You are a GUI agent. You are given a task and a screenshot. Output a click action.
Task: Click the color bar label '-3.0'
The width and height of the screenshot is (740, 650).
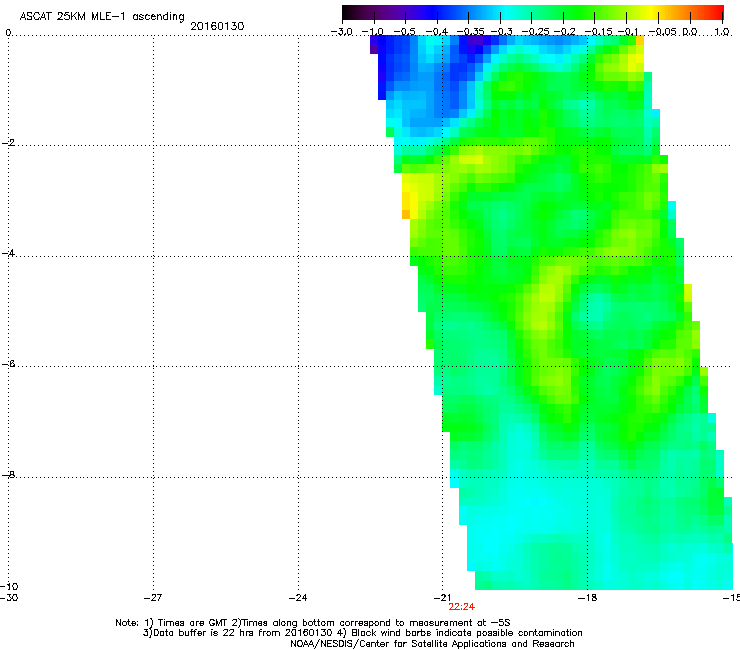point(341,32)
